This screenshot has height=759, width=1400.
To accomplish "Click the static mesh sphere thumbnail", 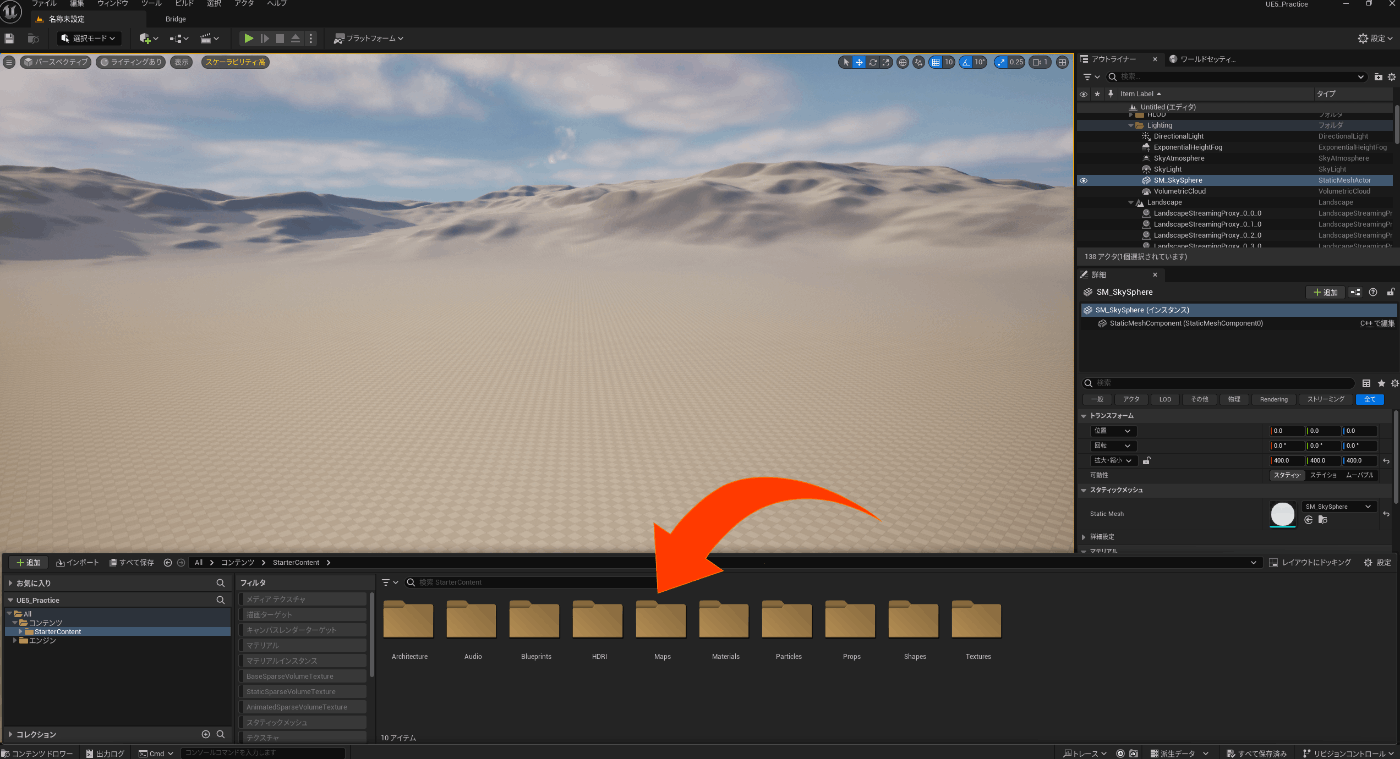I will coord(1282,514).
